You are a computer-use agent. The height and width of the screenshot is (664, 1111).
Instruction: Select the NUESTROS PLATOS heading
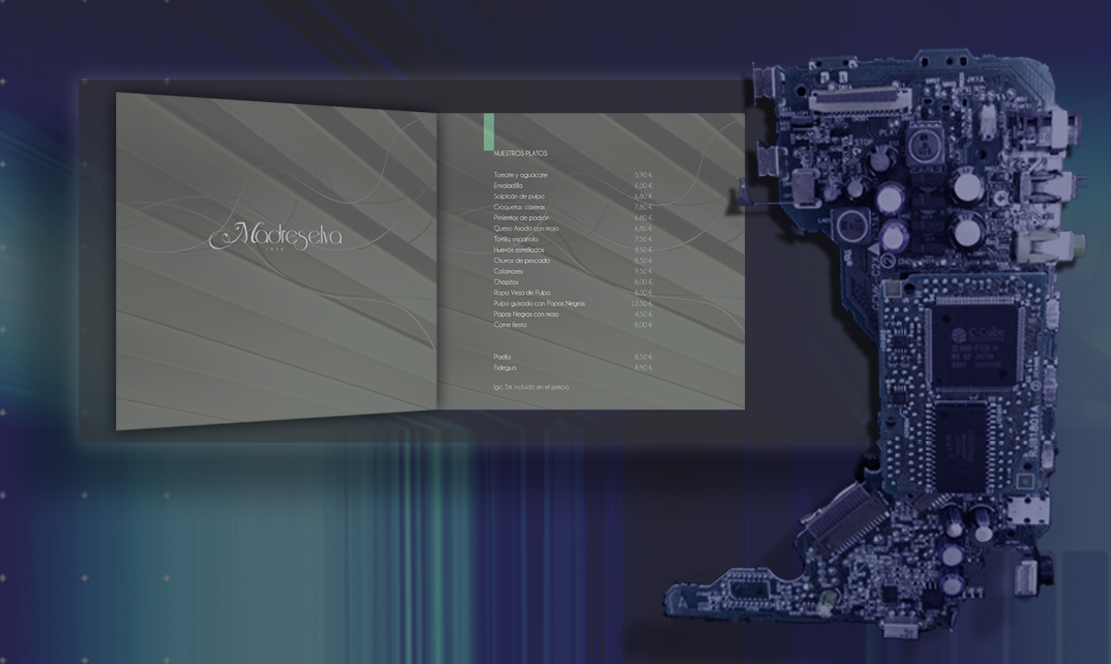(x=520, y=153)
